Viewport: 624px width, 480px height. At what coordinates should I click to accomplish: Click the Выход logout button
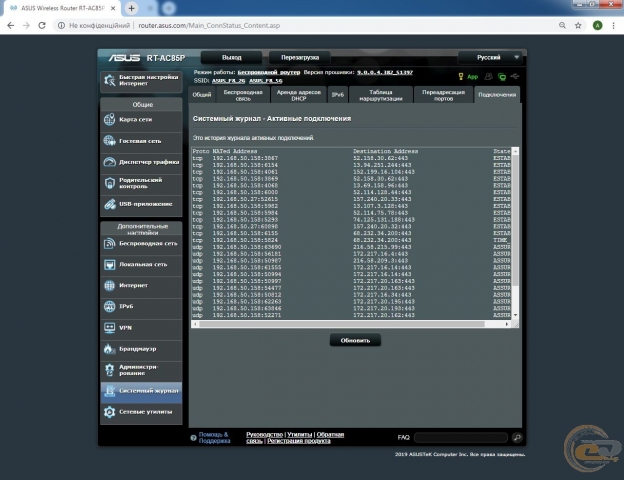pyautogui.click(x=232, y=58)
